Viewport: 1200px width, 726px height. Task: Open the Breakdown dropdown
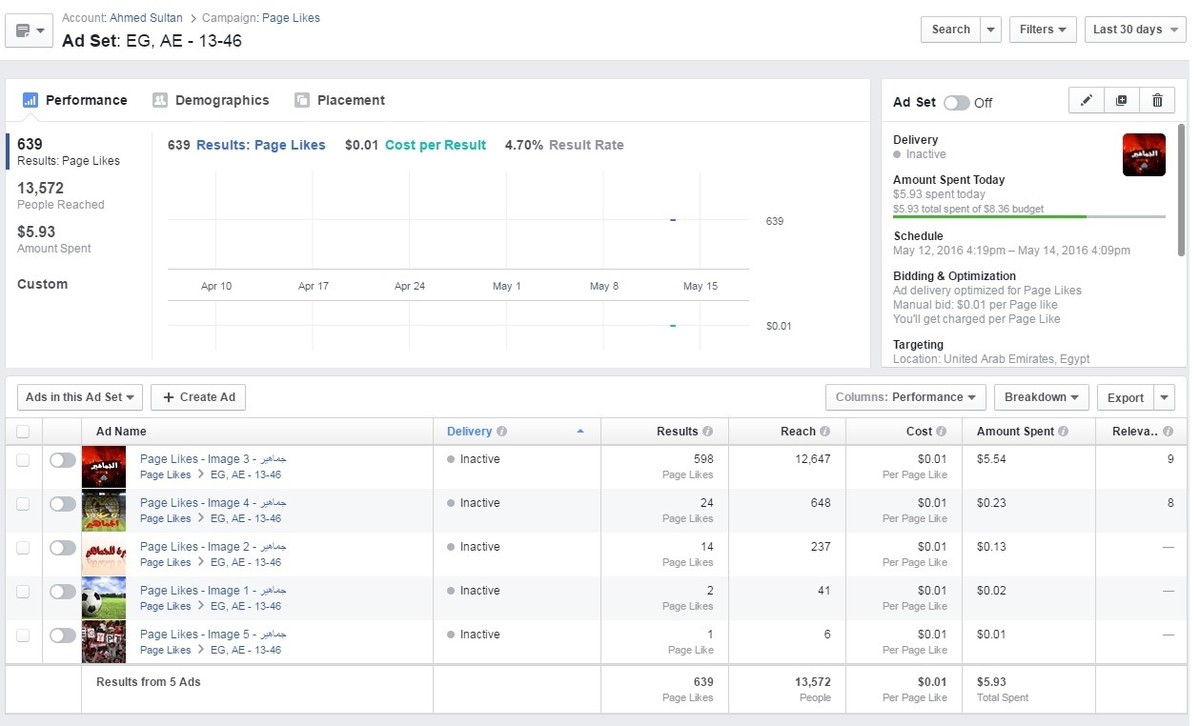[x=1041, y=397]
